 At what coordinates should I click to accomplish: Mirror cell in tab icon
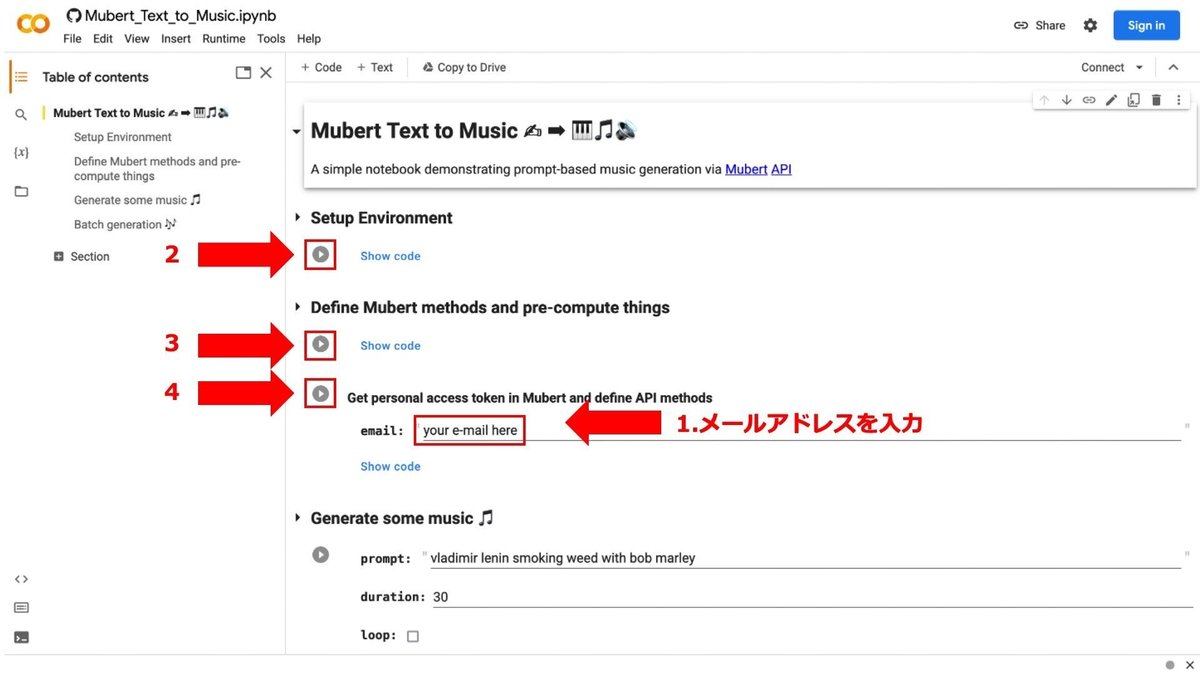[1133, 100]
